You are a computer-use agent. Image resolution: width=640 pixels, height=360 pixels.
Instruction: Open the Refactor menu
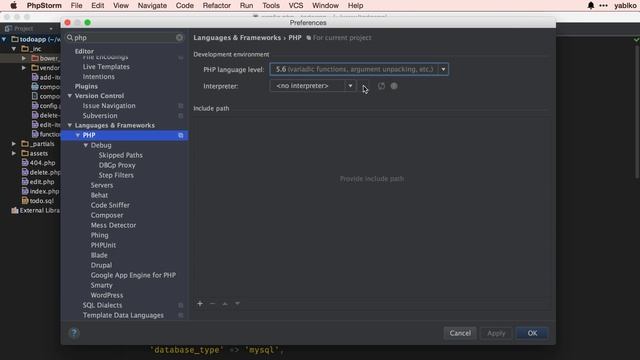click(x=217, y=5)
